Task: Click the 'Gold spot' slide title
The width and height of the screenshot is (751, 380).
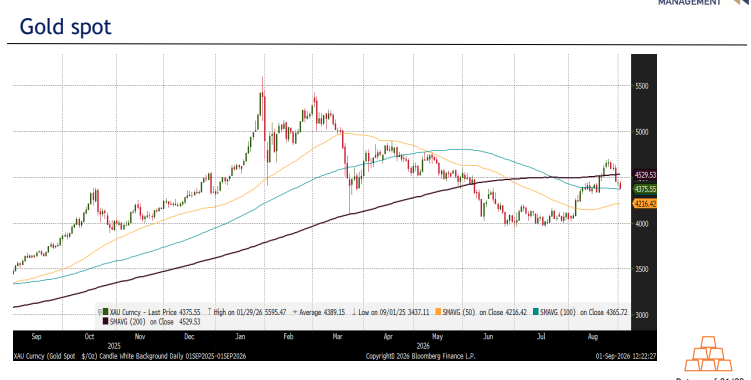Action: pos(66,27)
